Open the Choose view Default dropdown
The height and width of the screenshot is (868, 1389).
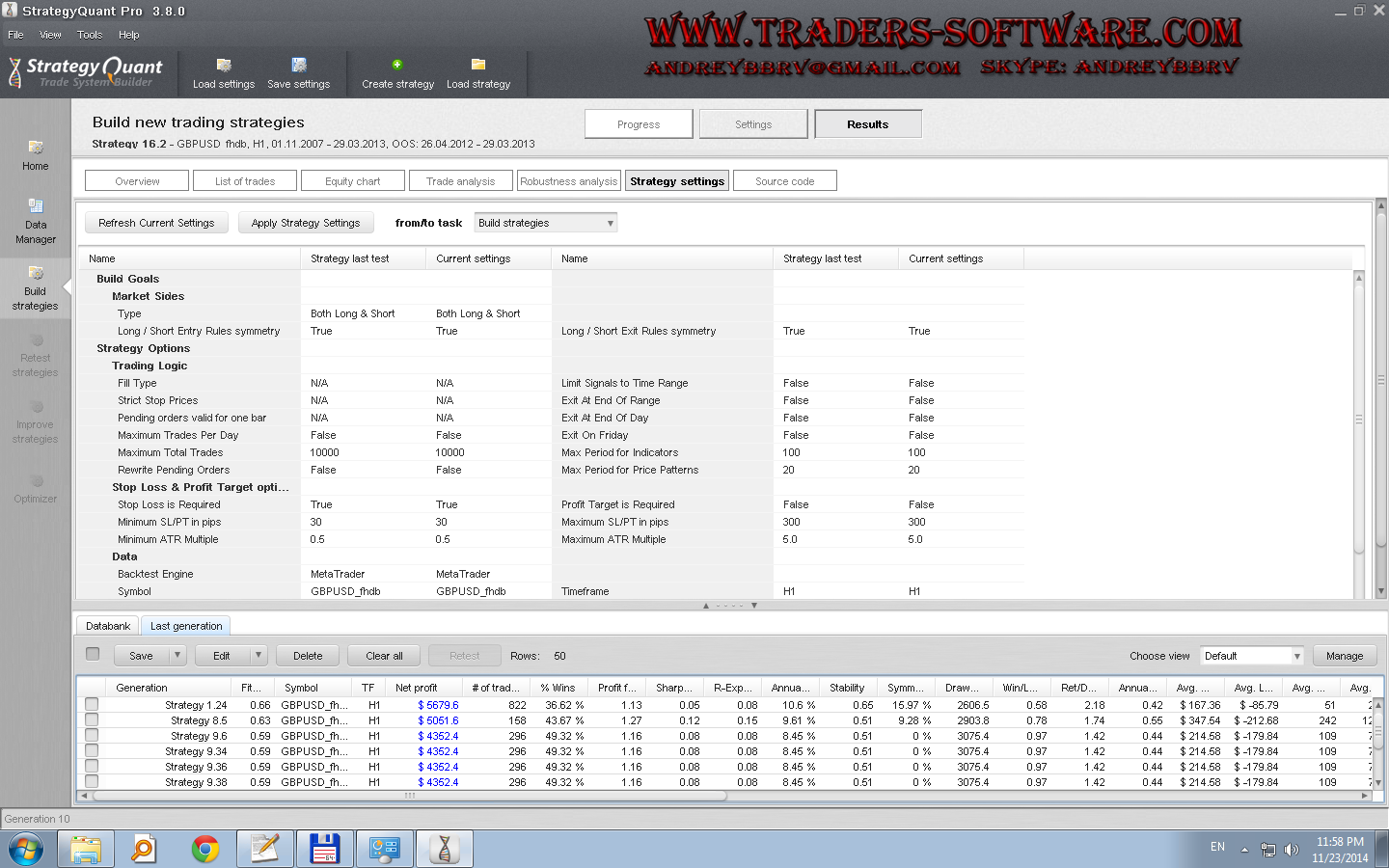(1296, 656)
